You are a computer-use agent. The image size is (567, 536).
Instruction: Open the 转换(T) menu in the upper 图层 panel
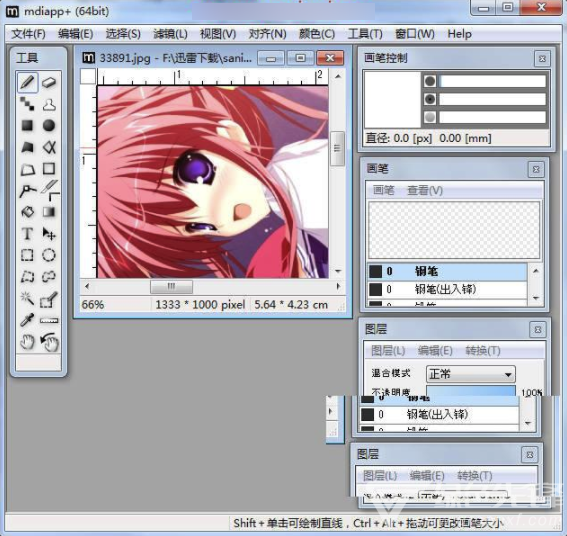[483, 350]
